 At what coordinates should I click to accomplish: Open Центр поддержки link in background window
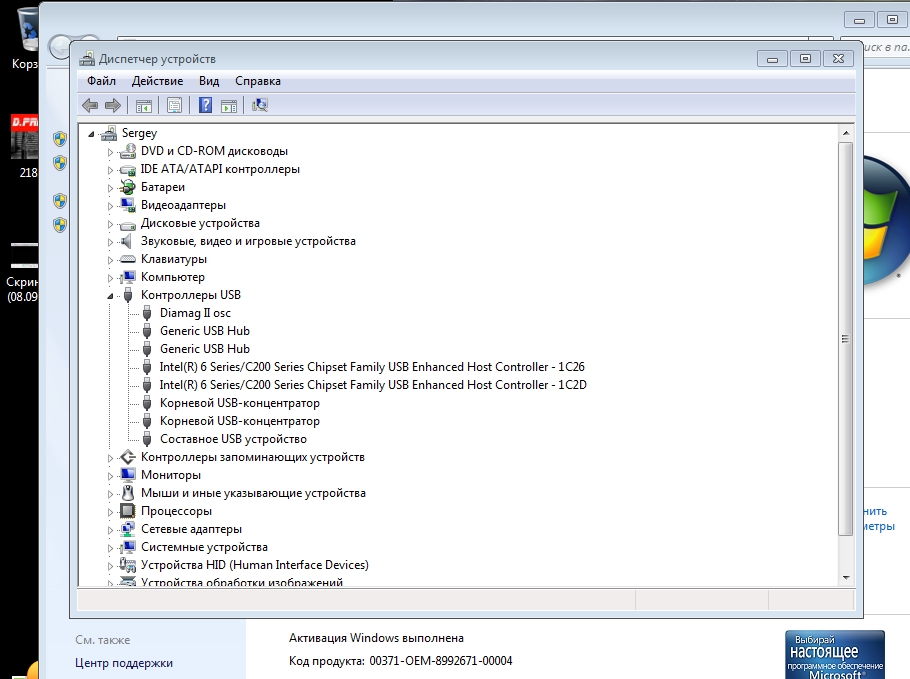point(124,663)
